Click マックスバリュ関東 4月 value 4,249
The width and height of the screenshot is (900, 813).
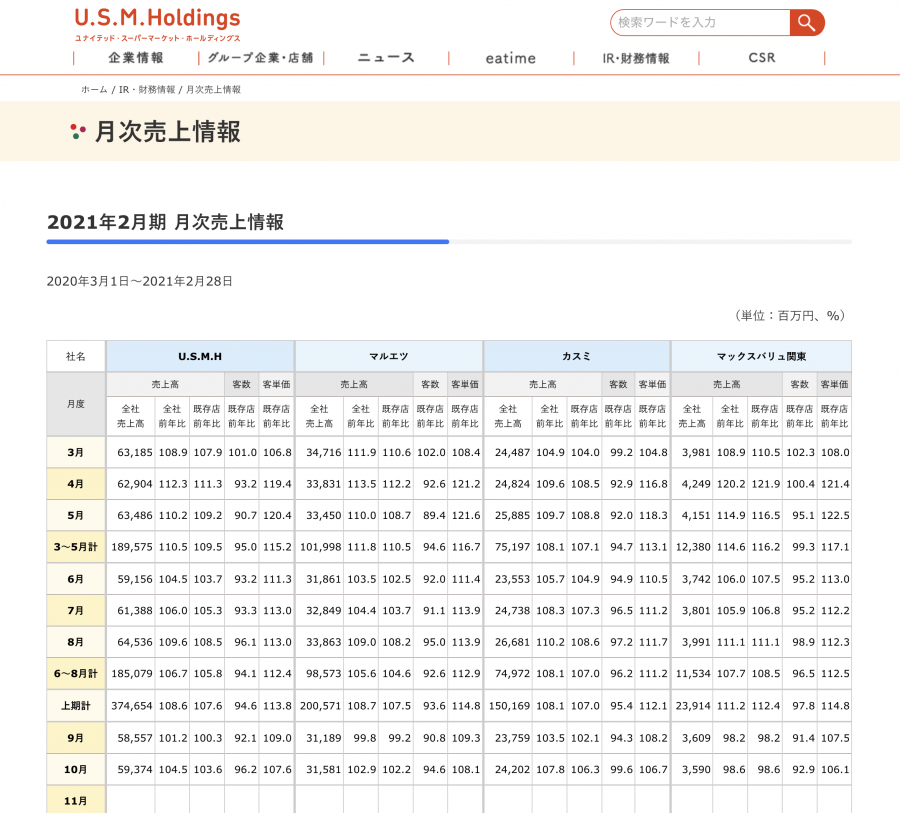(x=696, y=484)
